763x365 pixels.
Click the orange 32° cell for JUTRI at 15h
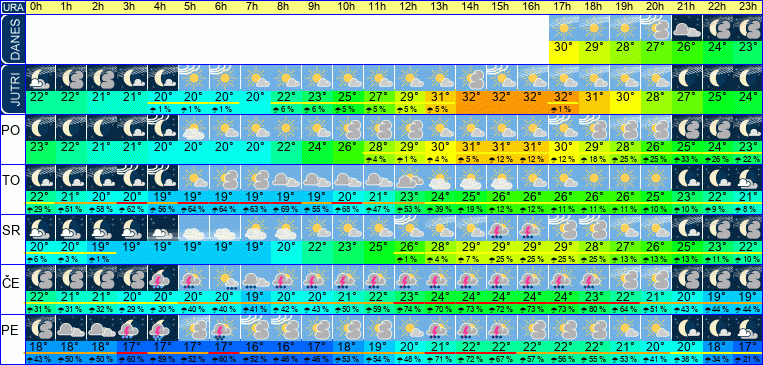[502, 97]
